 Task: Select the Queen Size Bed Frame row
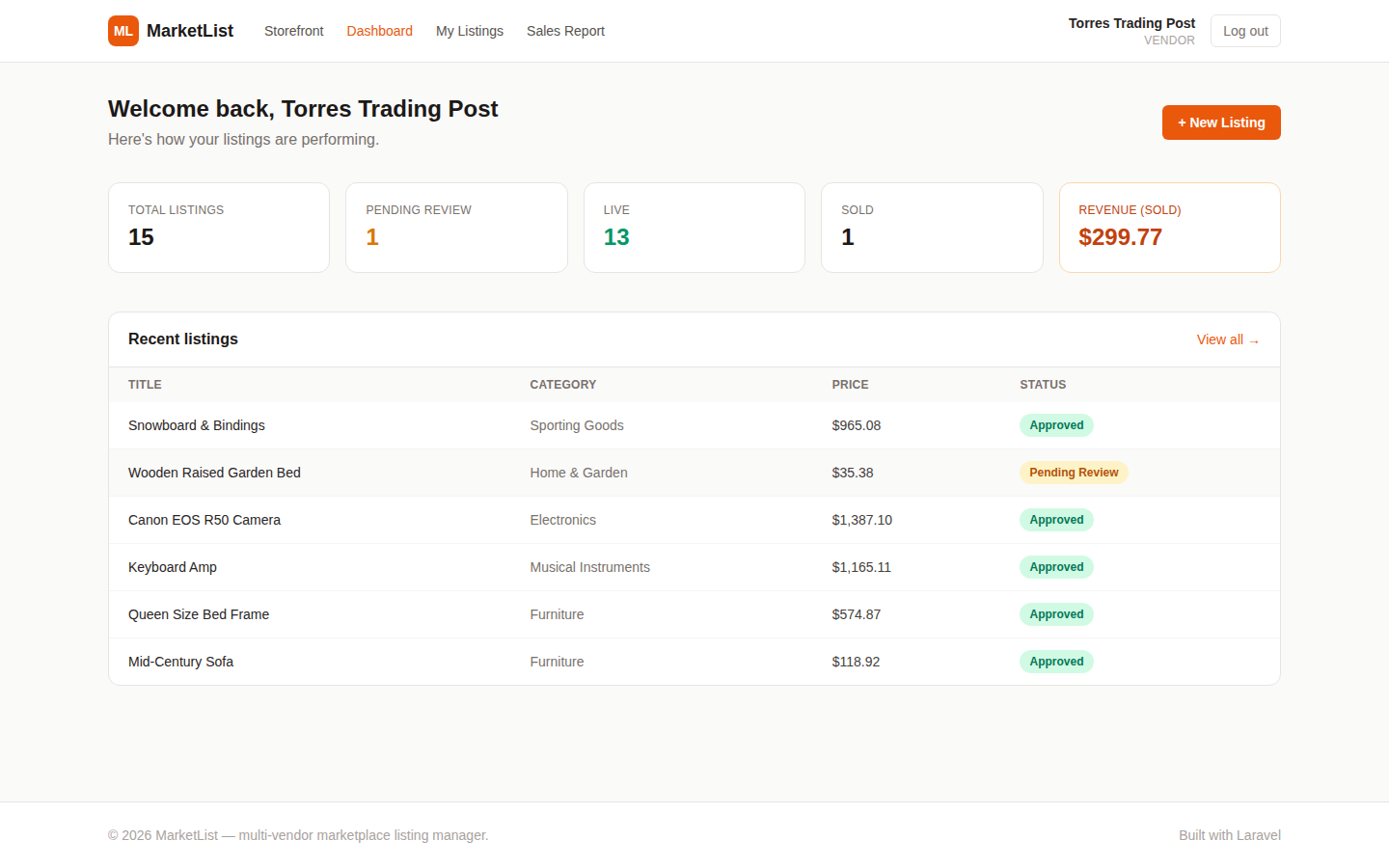pyautogui.click(x=694, y=614)
